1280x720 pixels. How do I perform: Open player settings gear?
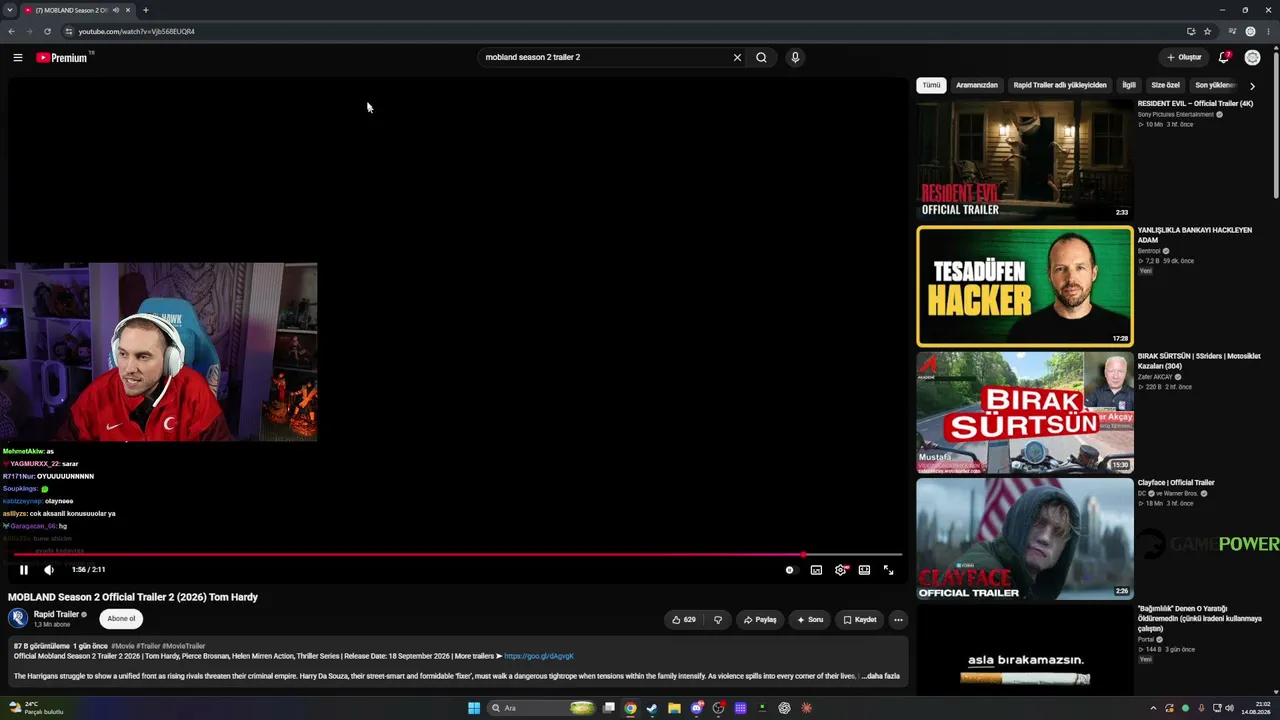(x=840, y=570)
